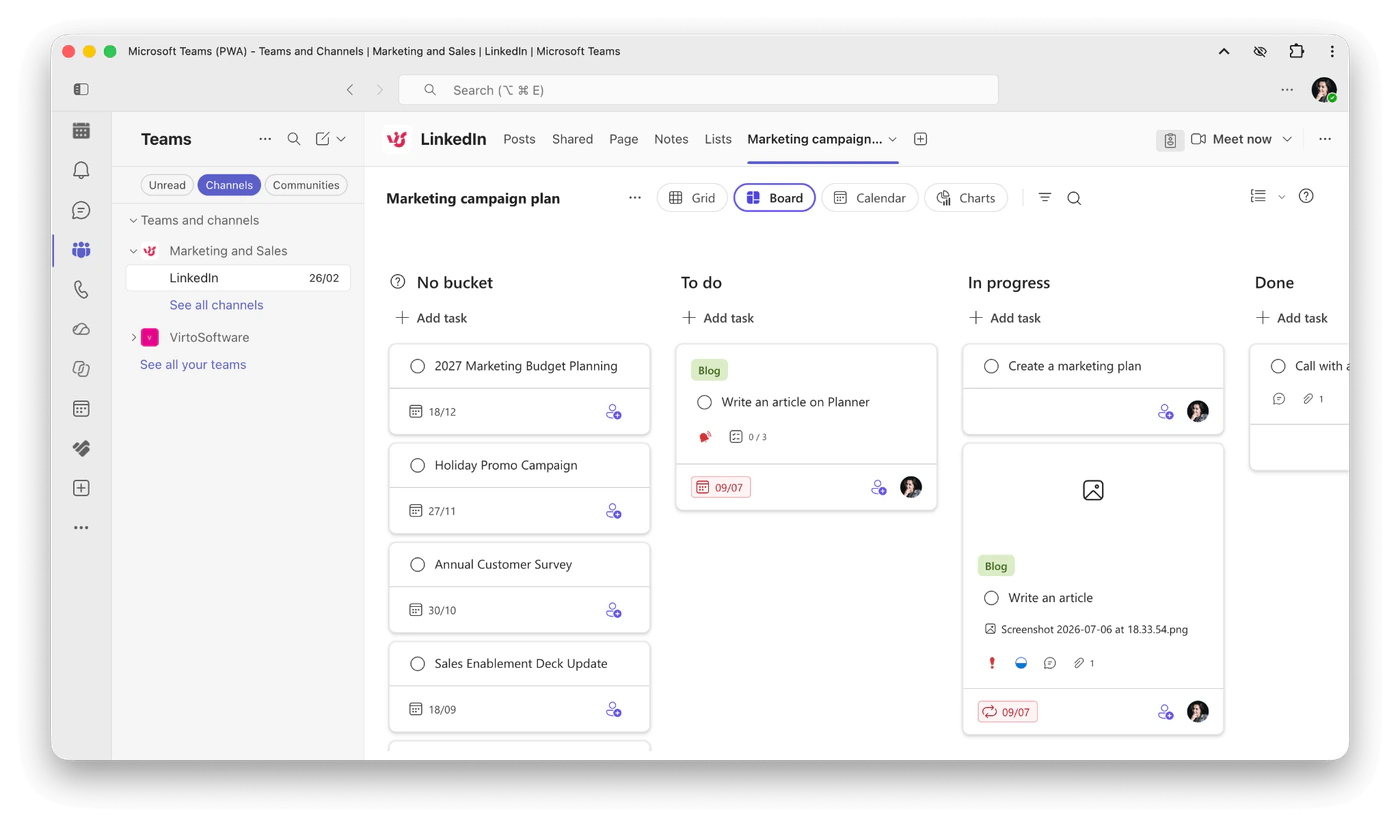This screenshot has height=827, width=1400.
Task: Collapse the Teams and channels section
Action: [133, 220]
